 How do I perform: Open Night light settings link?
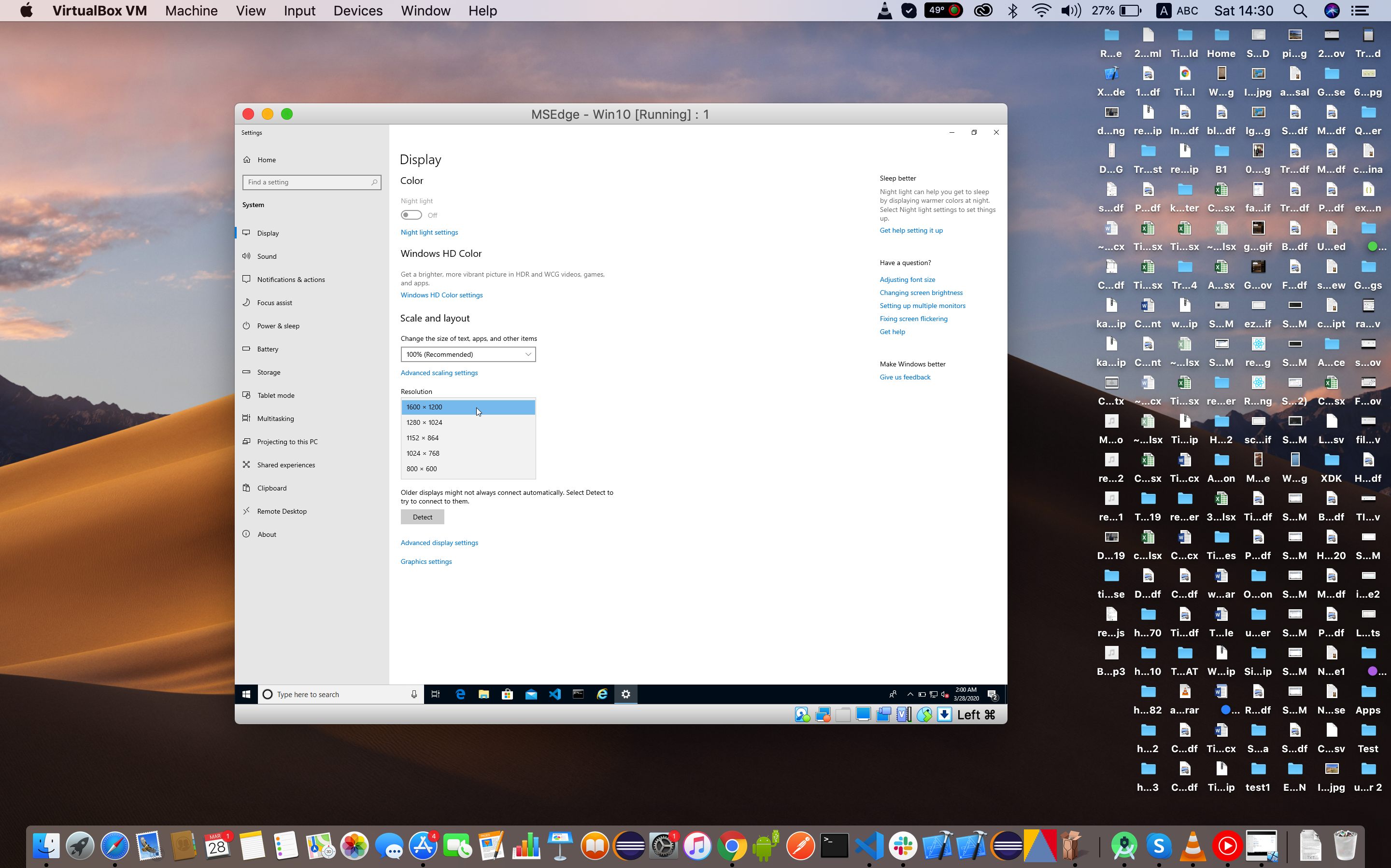pyautogui.click(x=429, y=232)
